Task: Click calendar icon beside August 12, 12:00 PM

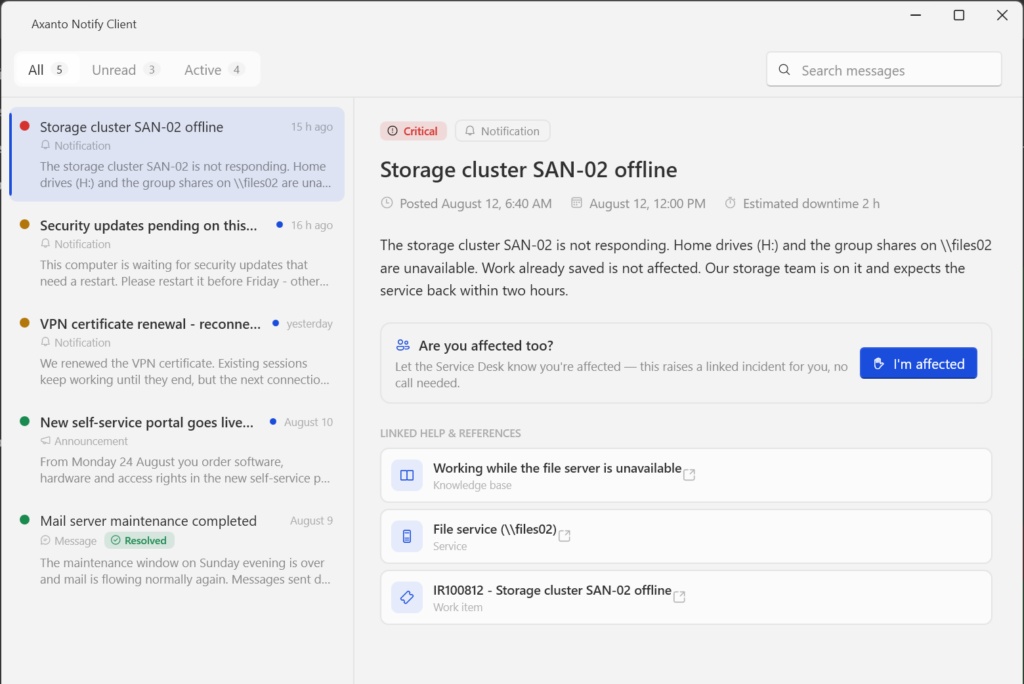Action: pyautogui.click(x=576, y=203)
